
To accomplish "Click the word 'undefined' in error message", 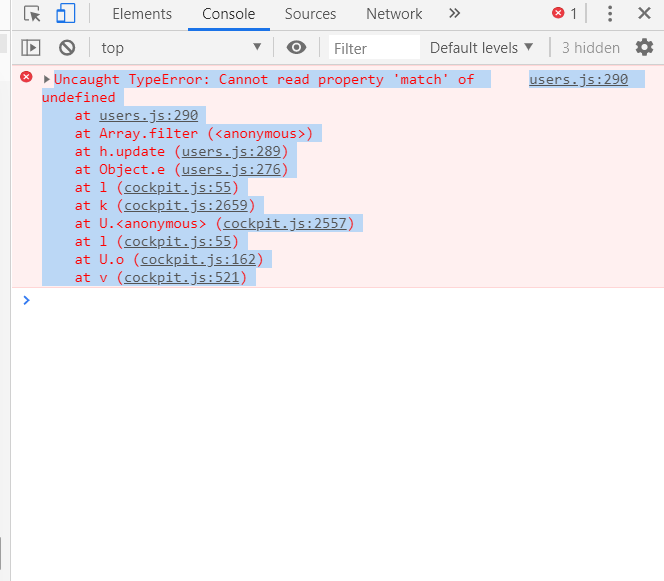I will 78,97.
